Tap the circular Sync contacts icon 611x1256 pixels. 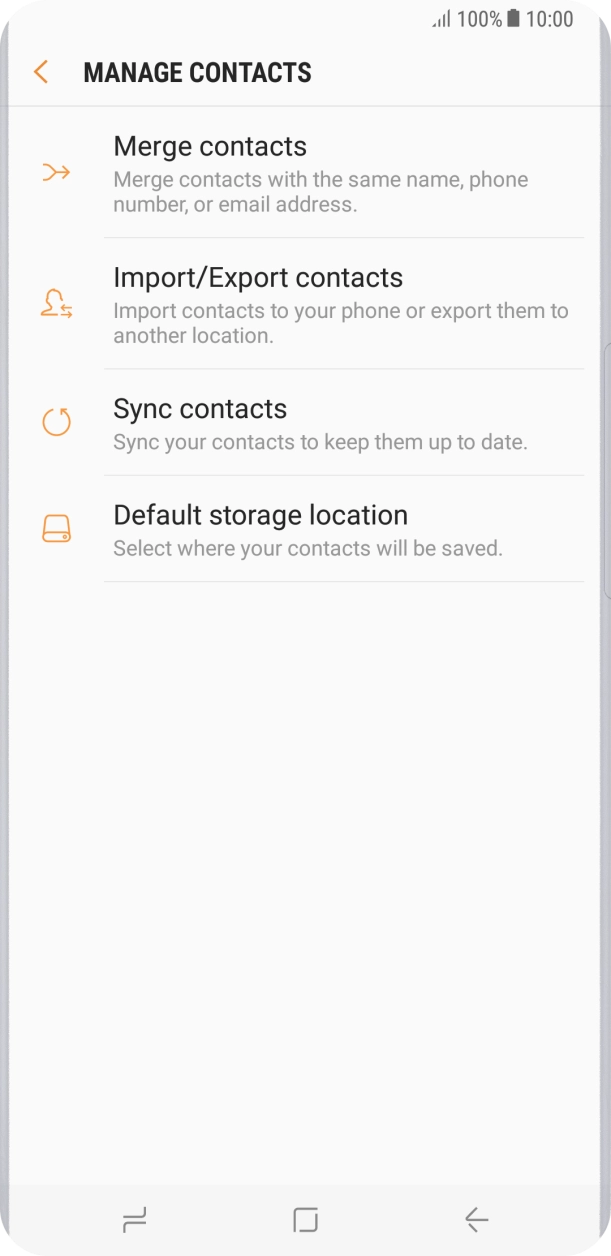tap(56, 422)
